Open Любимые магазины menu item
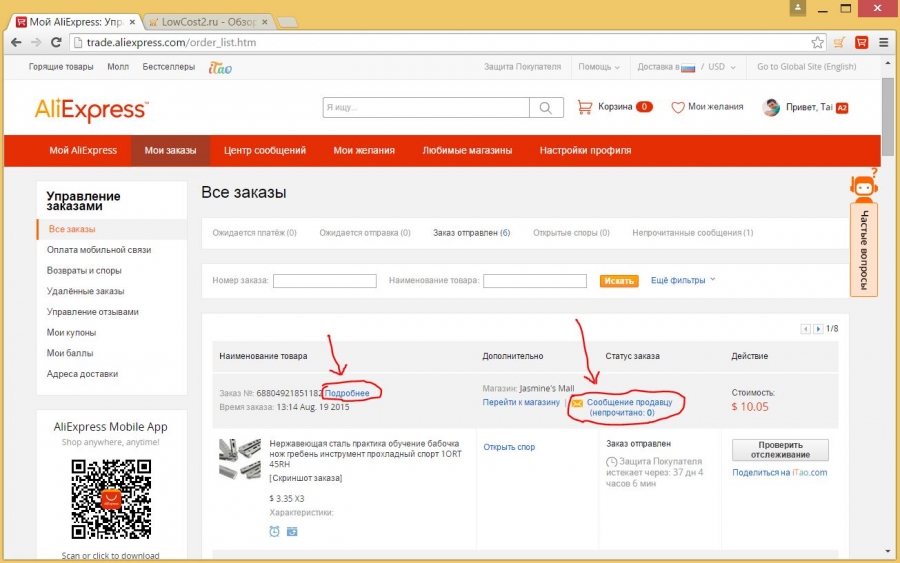900x563 pixels. [467, 150]
